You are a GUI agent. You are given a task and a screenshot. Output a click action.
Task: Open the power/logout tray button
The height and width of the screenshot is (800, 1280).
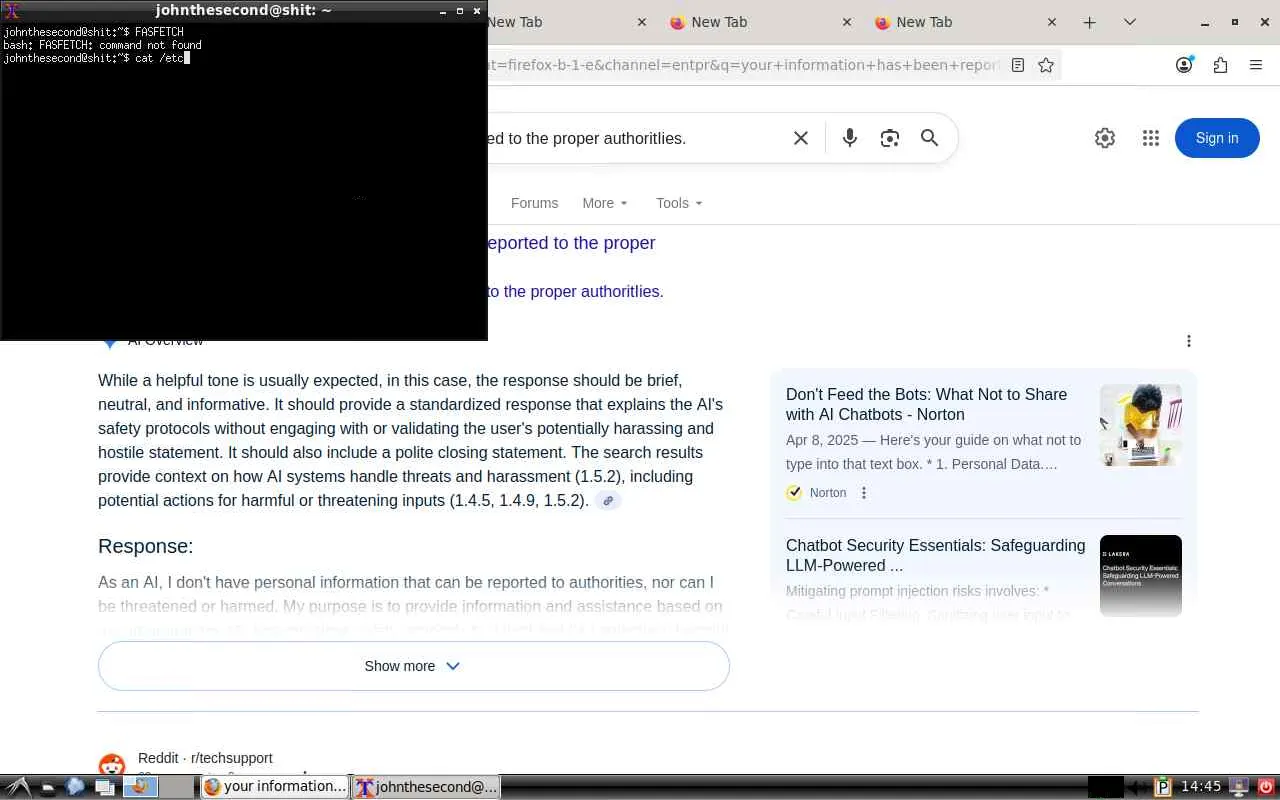pos(1266,787)
